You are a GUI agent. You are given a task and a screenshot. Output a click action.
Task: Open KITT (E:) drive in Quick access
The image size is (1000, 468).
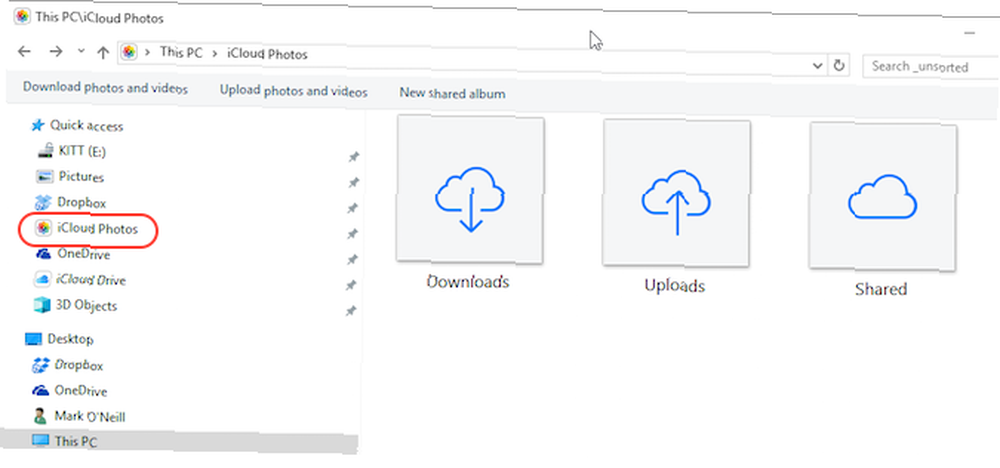82,152
